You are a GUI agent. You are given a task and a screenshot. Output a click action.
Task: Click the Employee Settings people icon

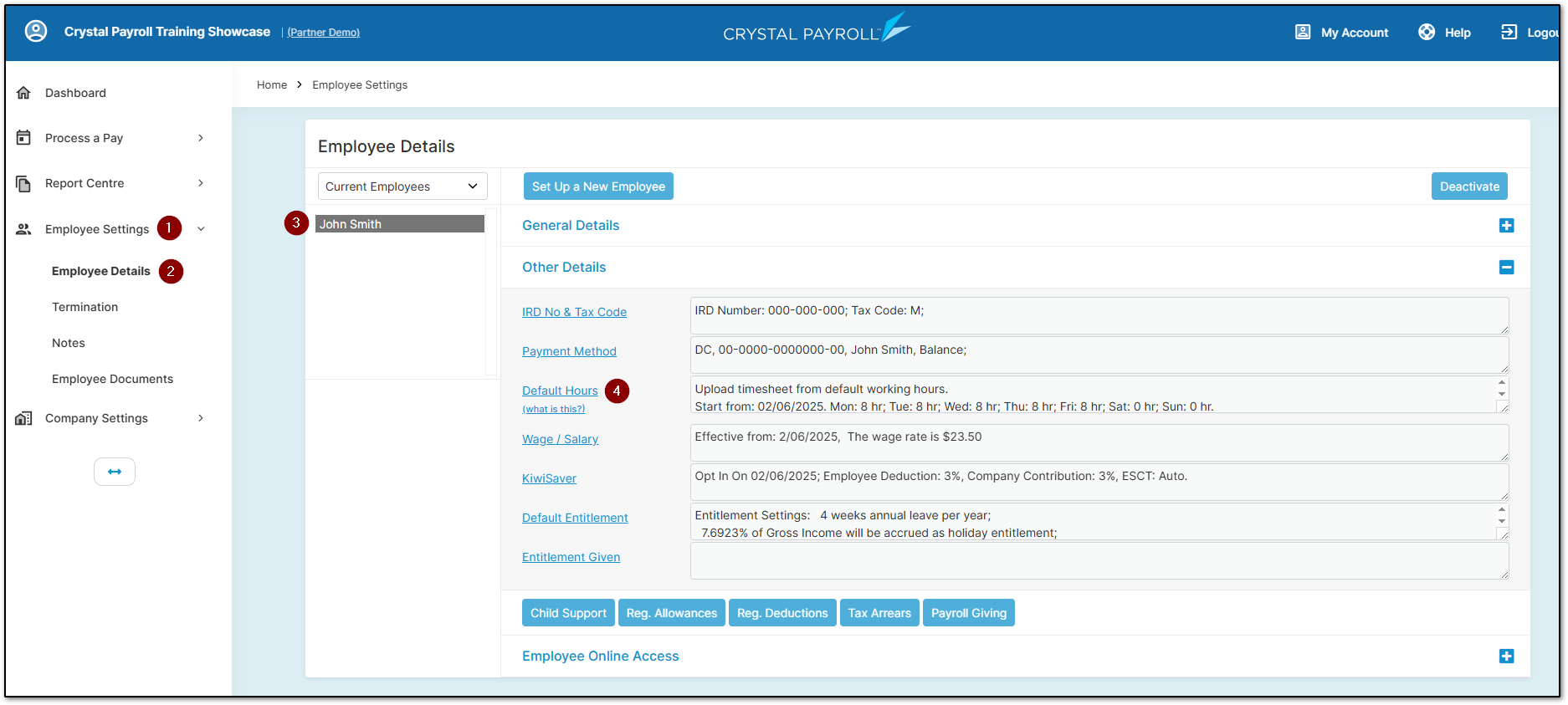tap(23, 229)
